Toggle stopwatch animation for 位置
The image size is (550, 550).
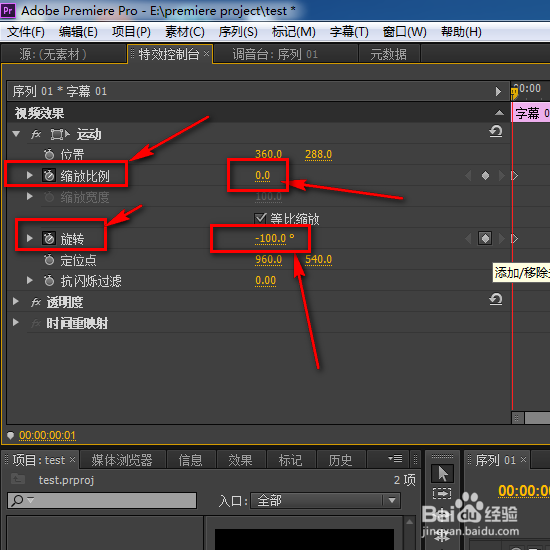pyautogui.click(x=49, y=154)
